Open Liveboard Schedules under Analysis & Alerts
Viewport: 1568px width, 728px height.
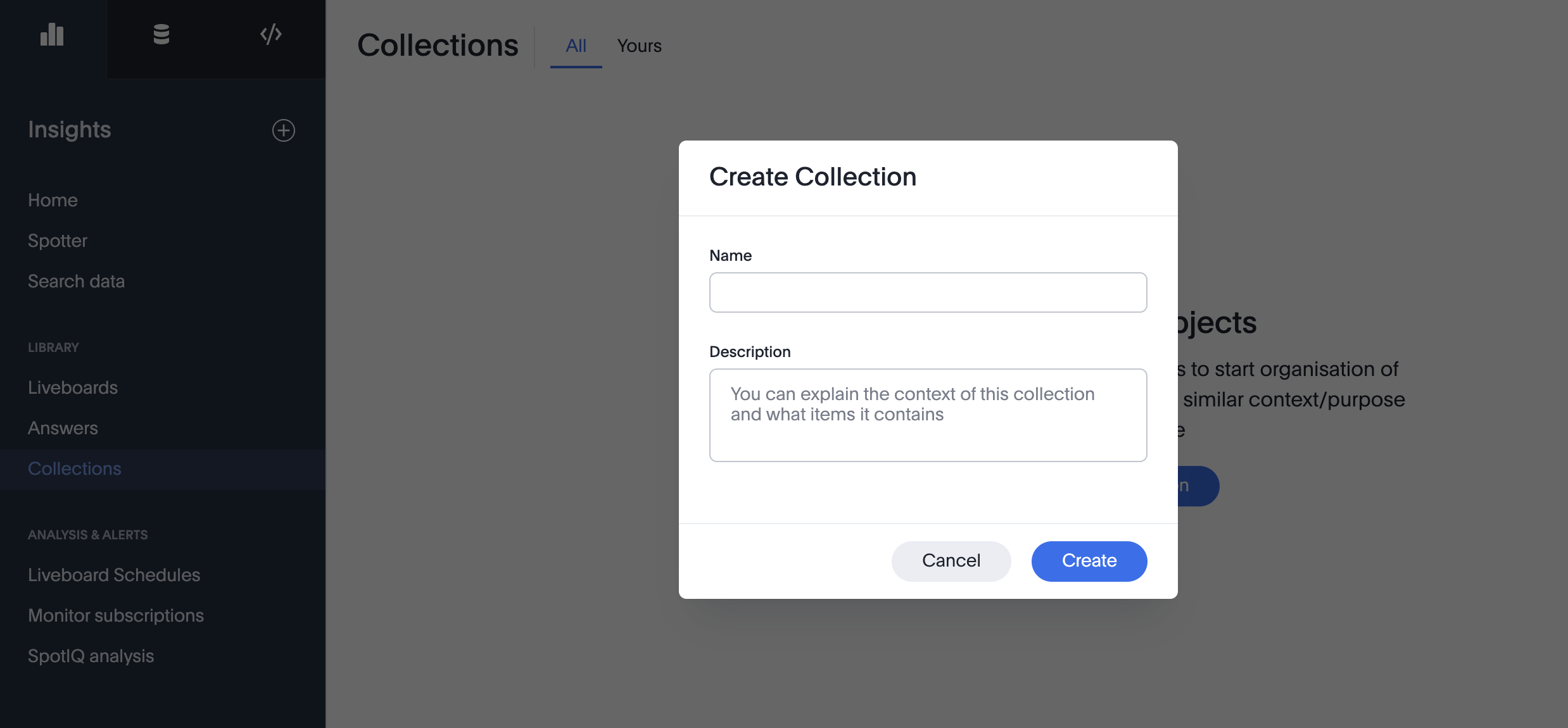tap(113, 575)
